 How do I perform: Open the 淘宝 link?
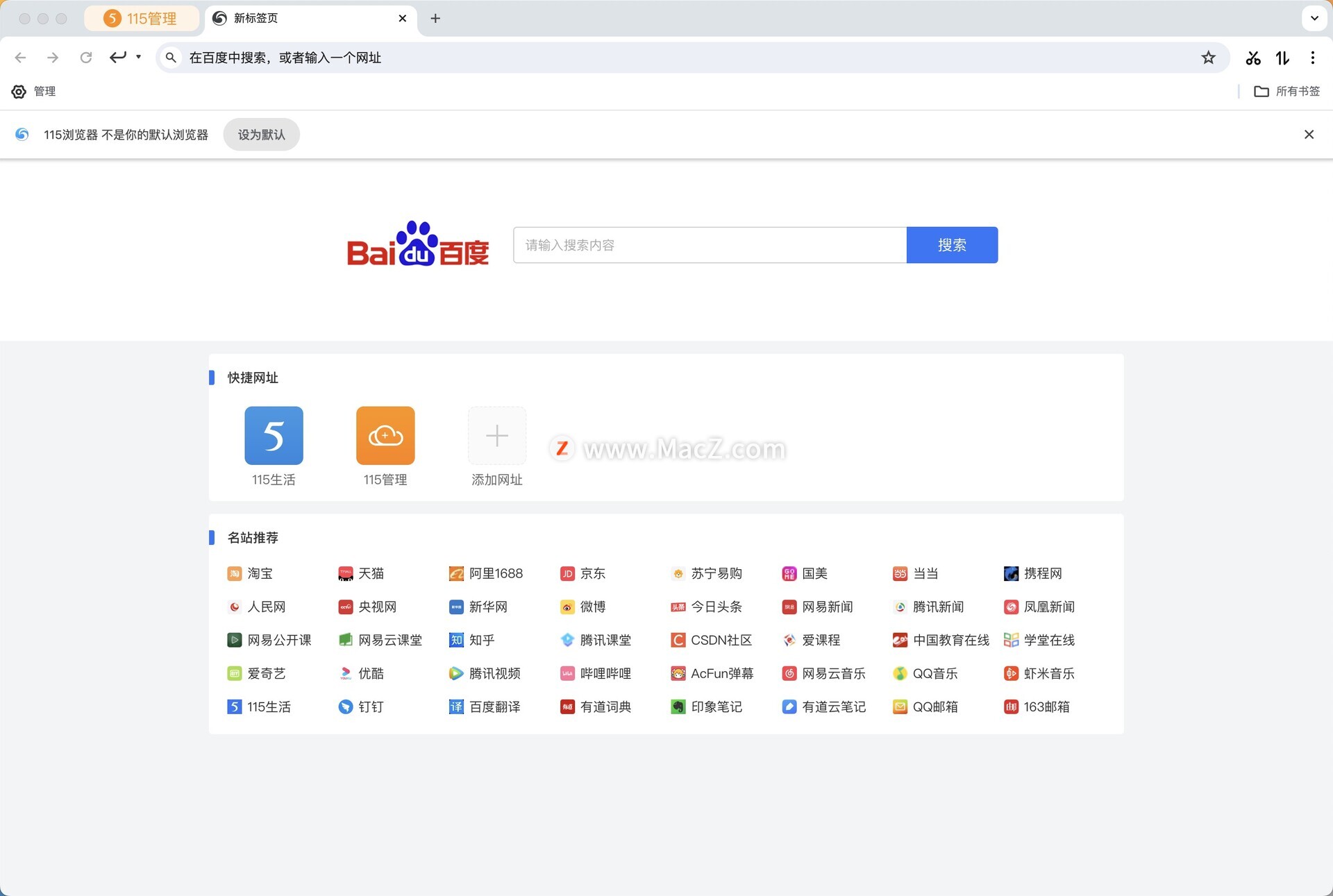[x=250, y=573]
